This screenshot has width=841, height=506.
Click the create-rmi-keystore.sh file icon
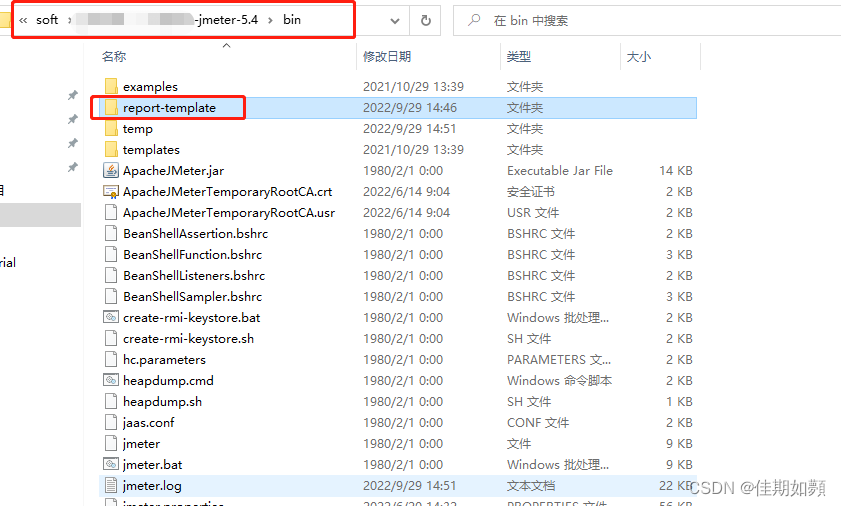click(110, 338)
